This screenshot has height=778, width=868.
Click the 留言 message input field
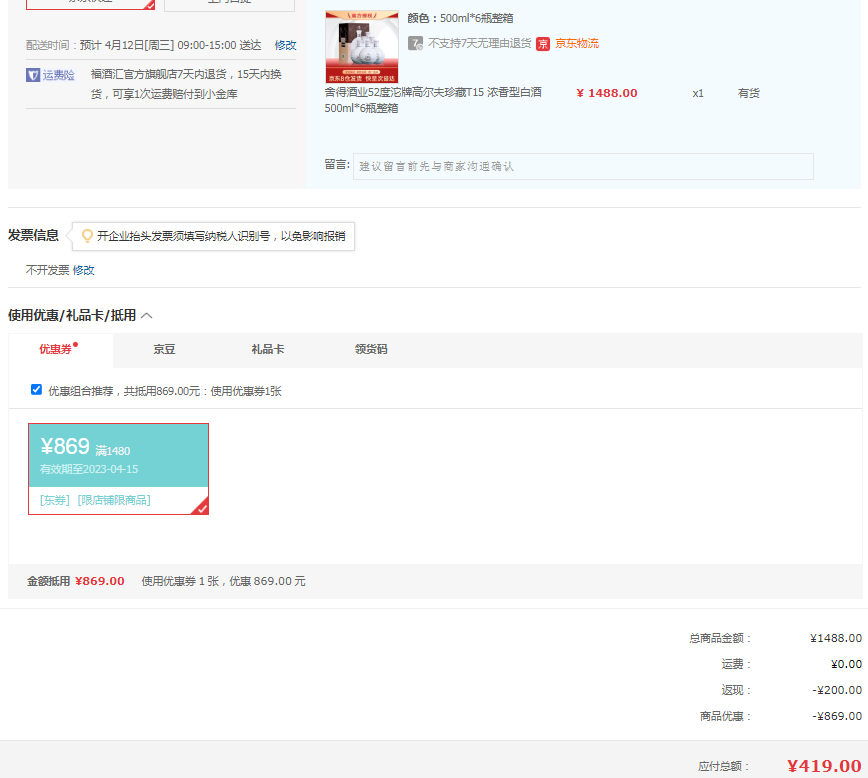click(583, 166)
